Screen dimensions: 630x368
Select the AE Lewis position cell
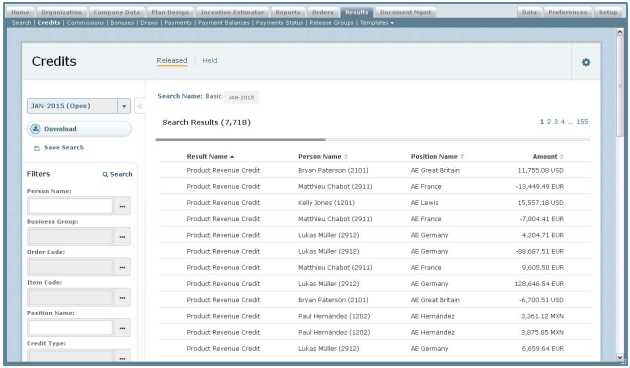tap(424, 202)
